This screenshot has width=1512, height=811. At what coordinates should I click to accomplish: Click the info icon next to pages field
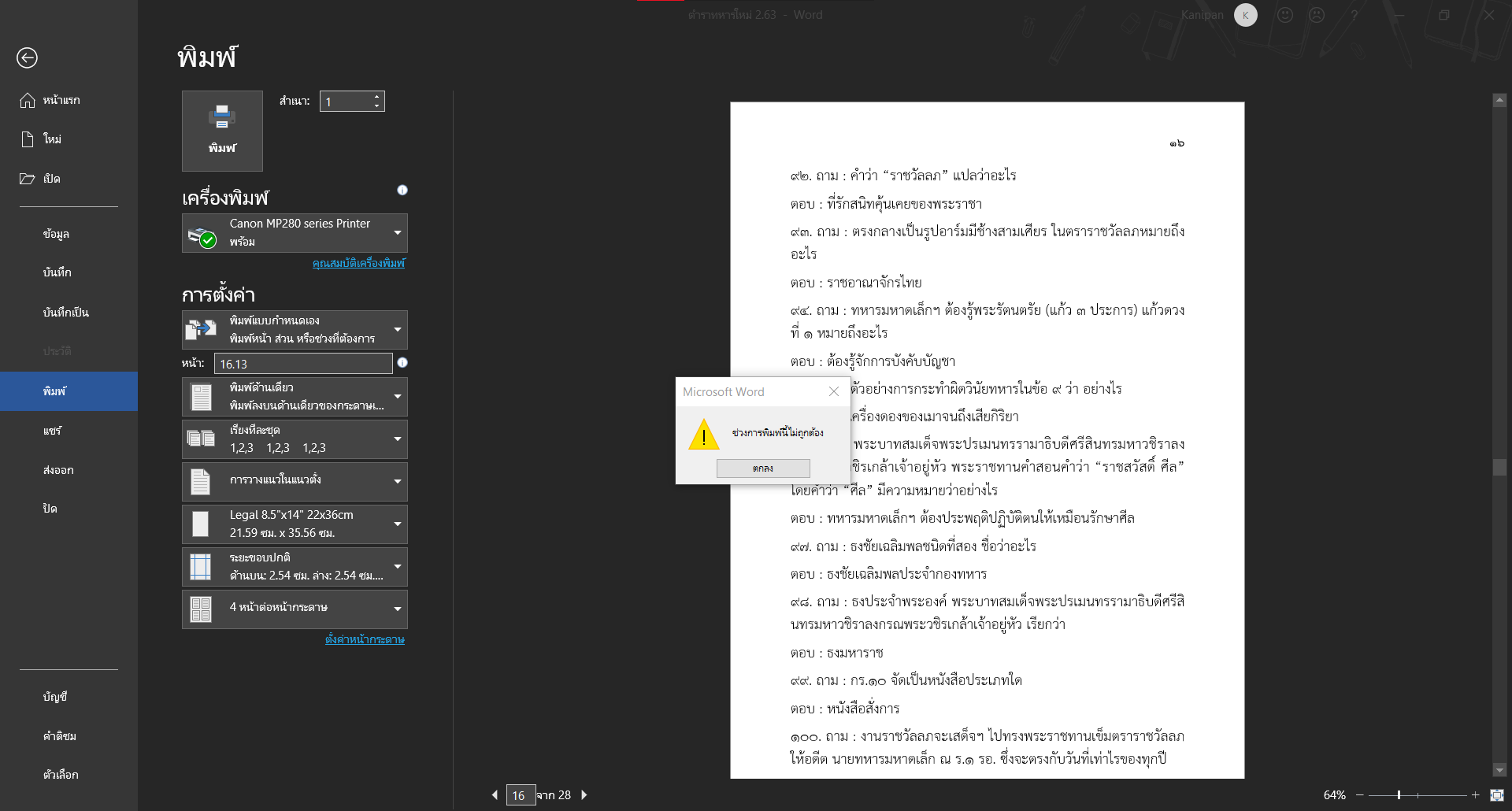tap(402, 362)
